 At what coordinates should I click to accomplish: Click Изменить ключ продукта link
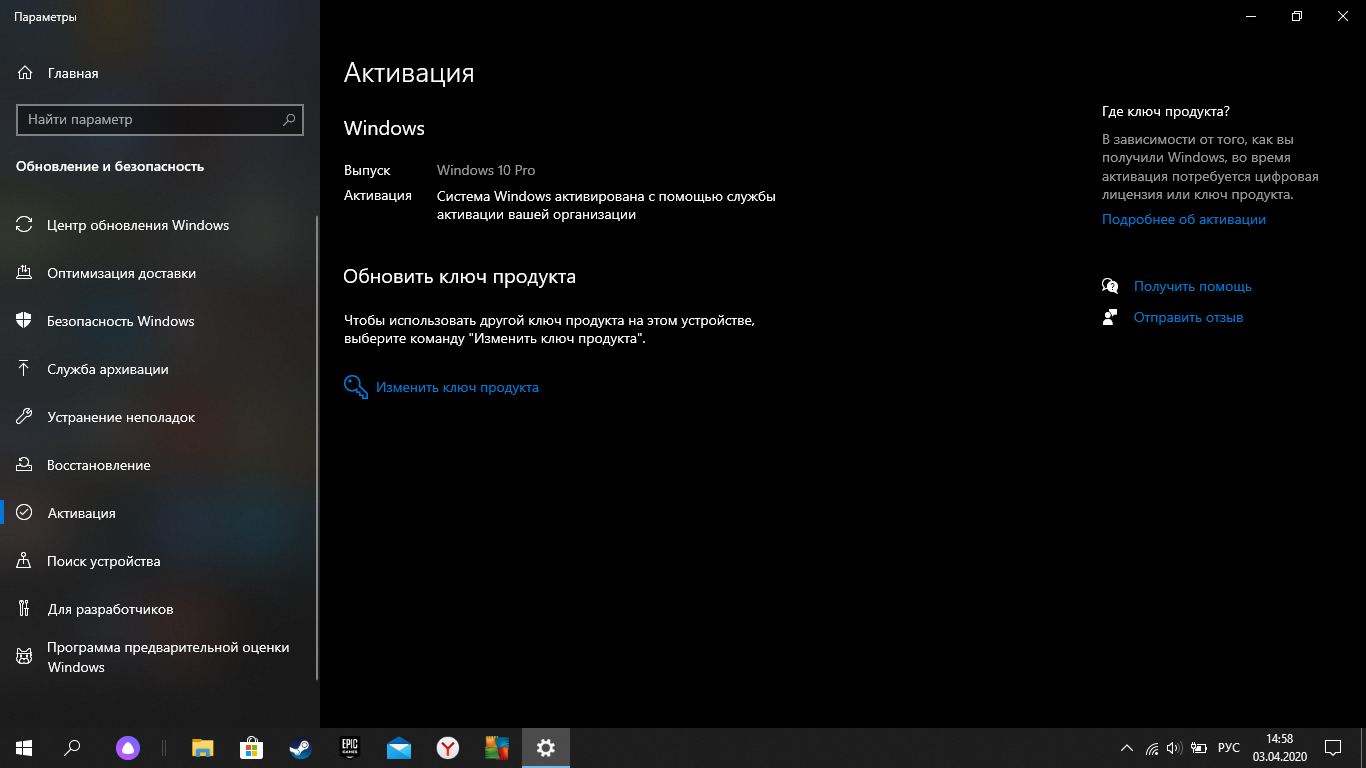click(457, 387)
